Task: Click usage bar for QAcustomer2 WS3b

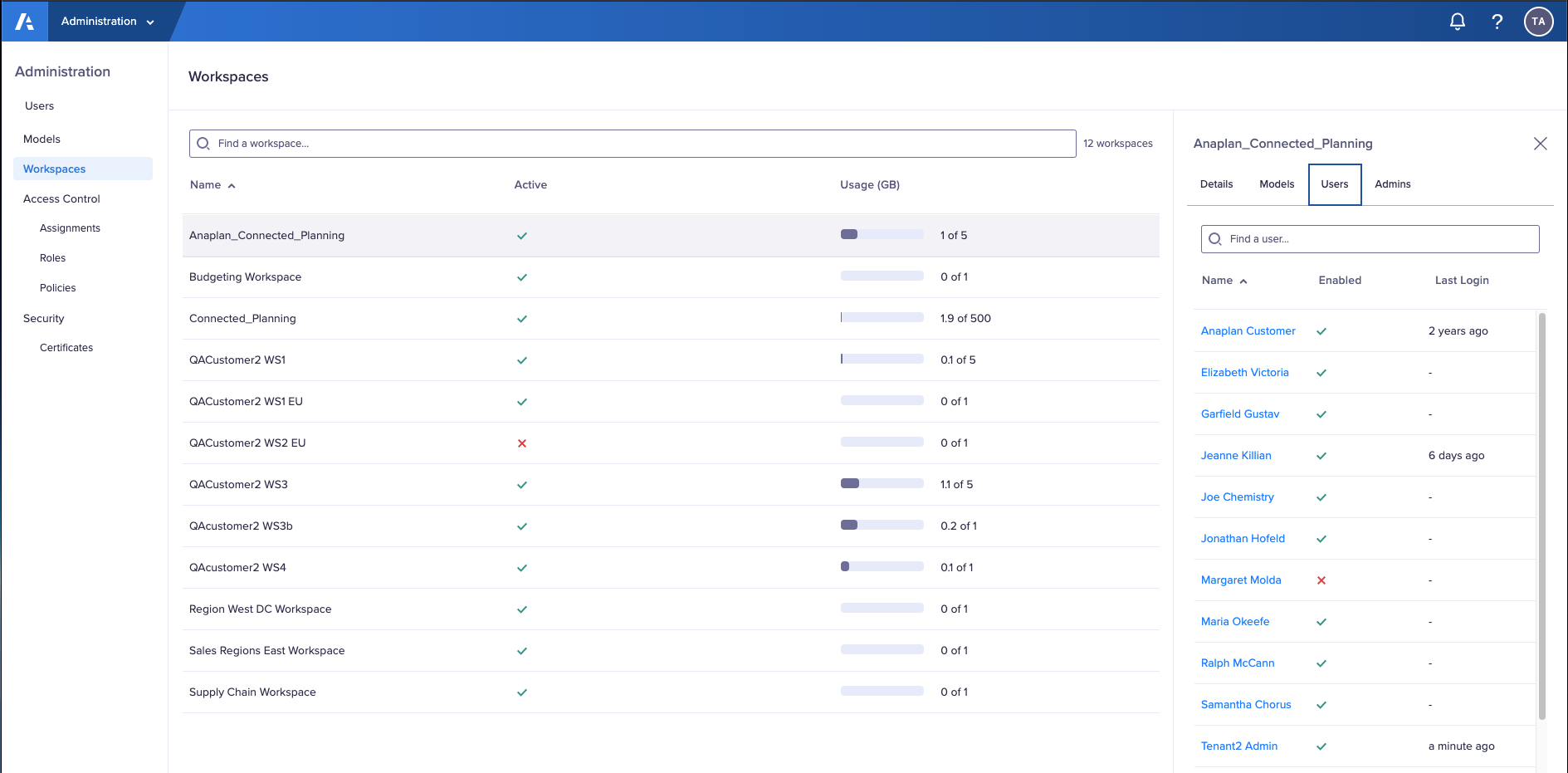Action: pyautogui.click(x=882, y=526)
